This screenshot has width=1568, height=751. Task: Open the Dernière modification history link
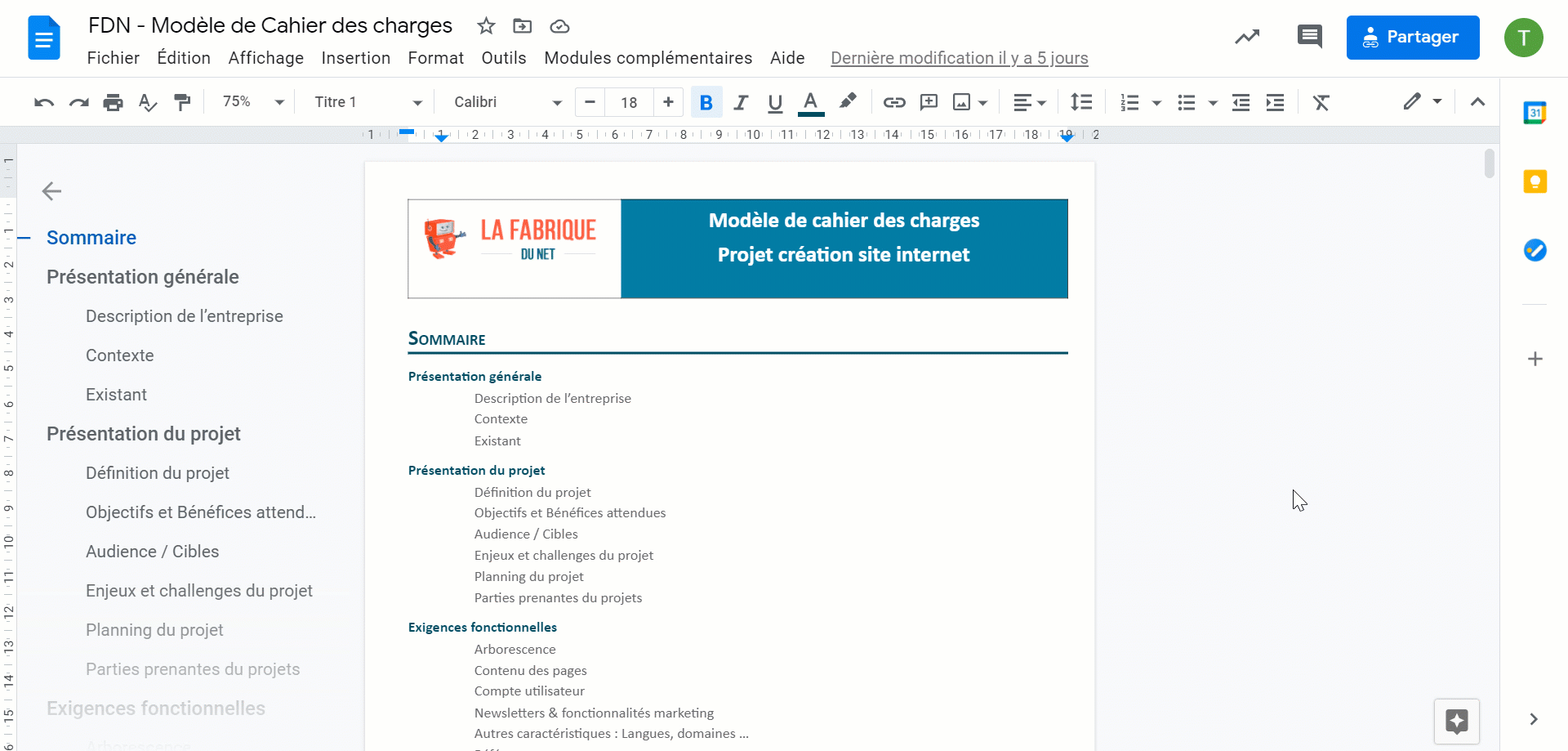click(x=959, y=58)
